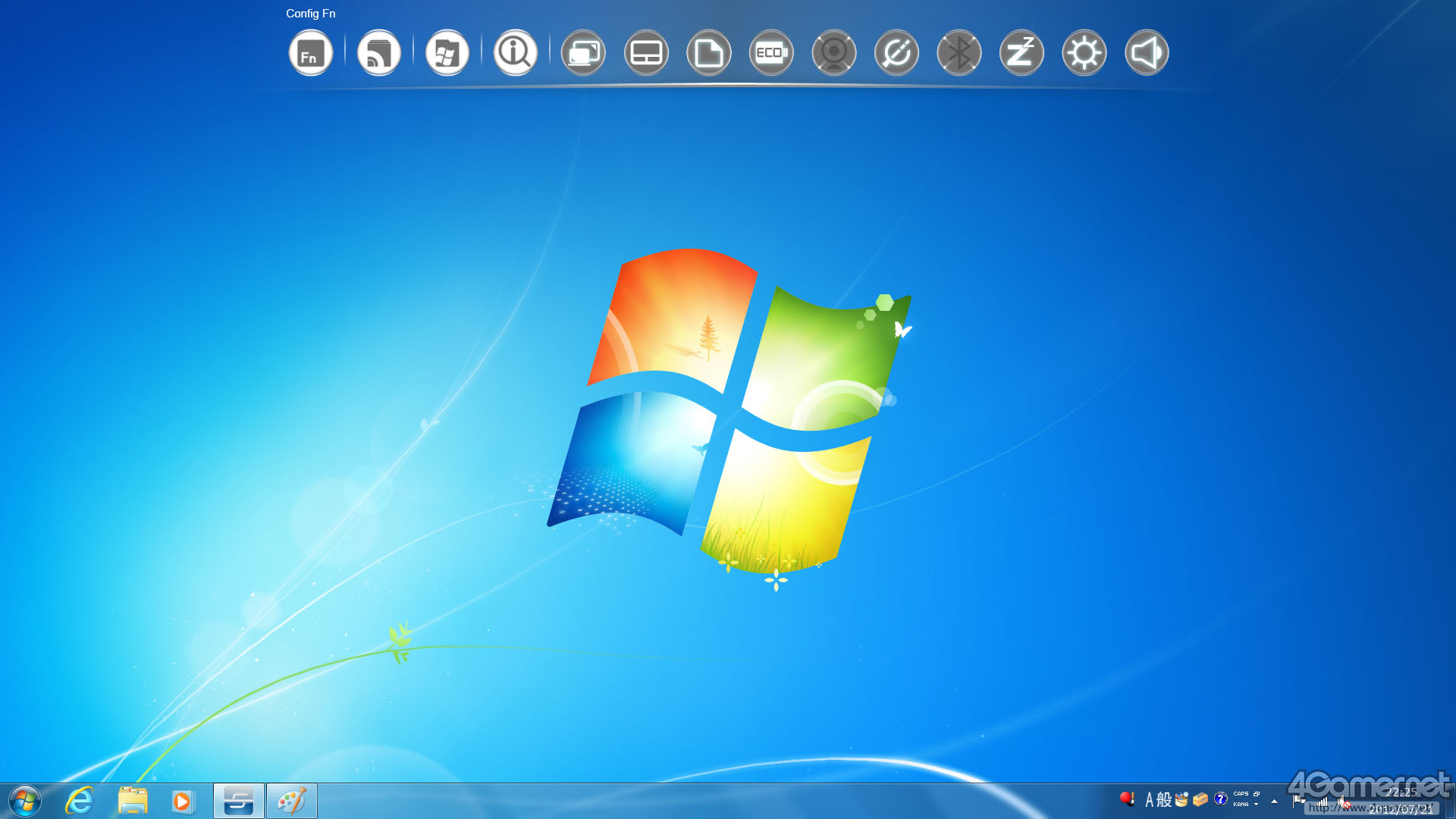Toggle Bluetooth from the Fn bar

[959, 53]
